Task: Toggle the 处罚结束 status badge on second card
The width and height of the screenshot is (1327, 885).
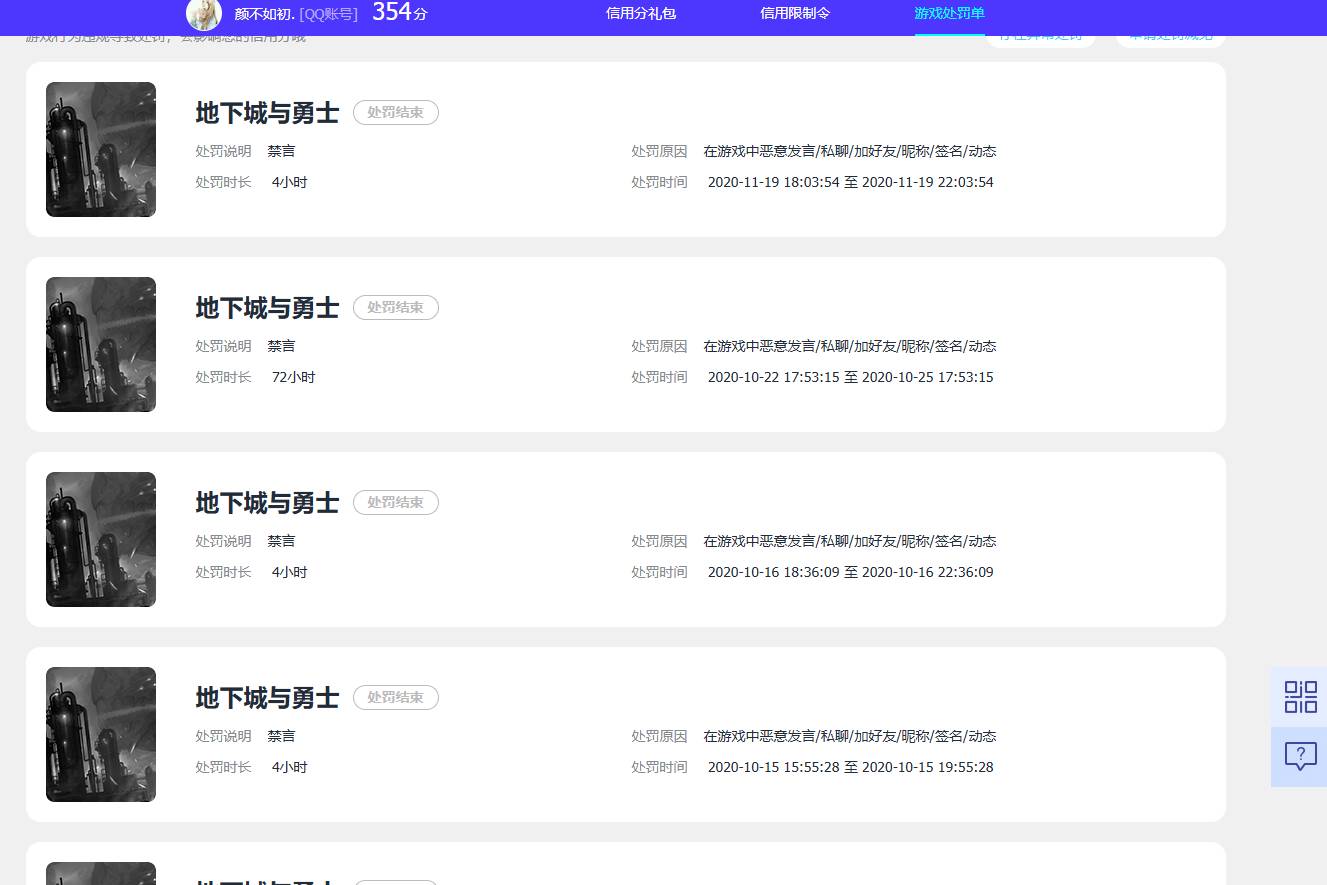Action: 396,307
